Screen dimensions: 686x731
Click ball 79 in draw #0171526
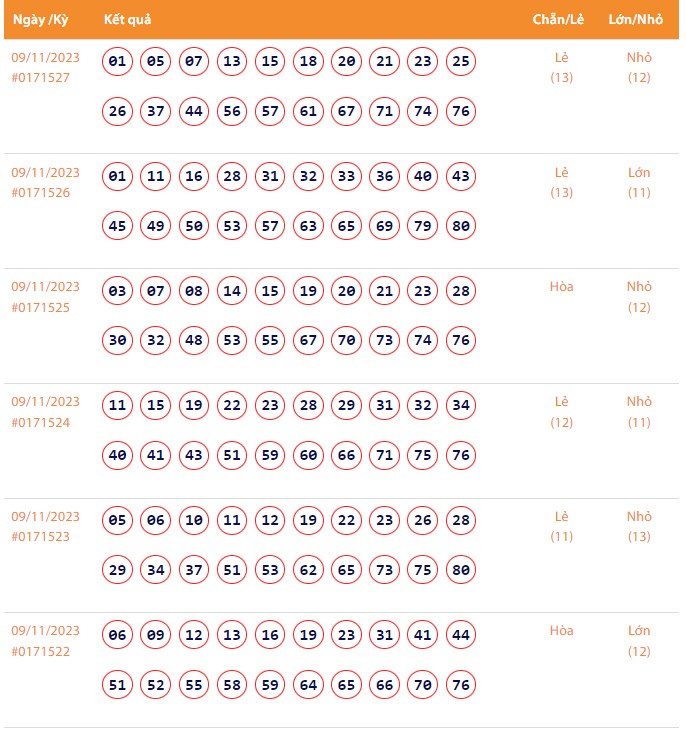point(423,226)
